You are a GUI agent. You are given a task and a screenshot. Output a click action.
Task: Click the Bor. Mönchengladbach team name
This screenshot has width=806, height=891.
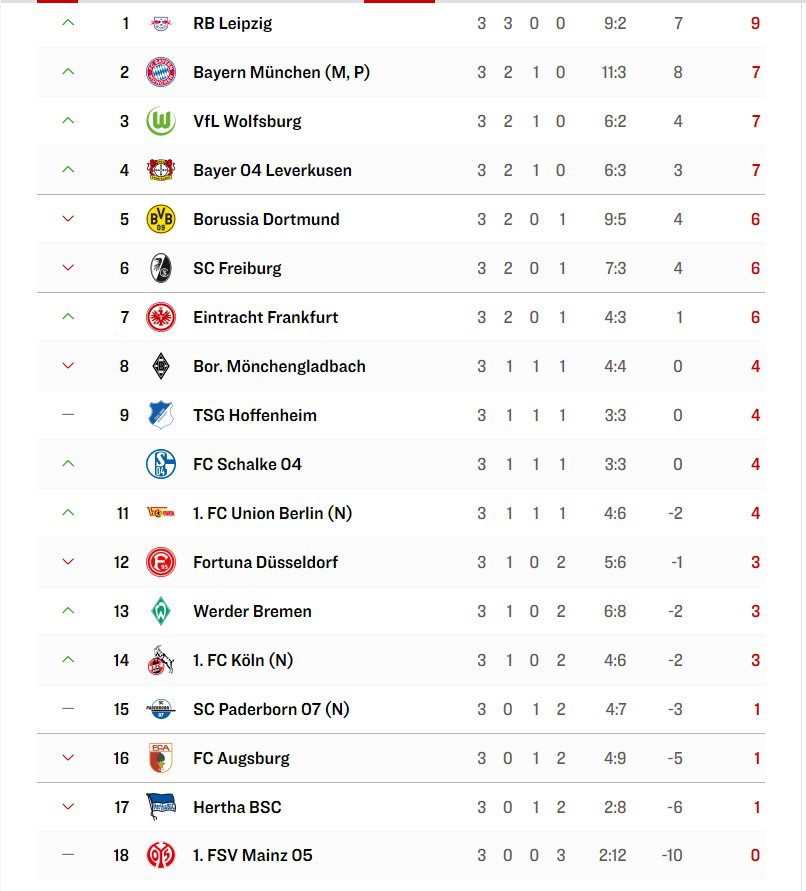tap(279, 366)
